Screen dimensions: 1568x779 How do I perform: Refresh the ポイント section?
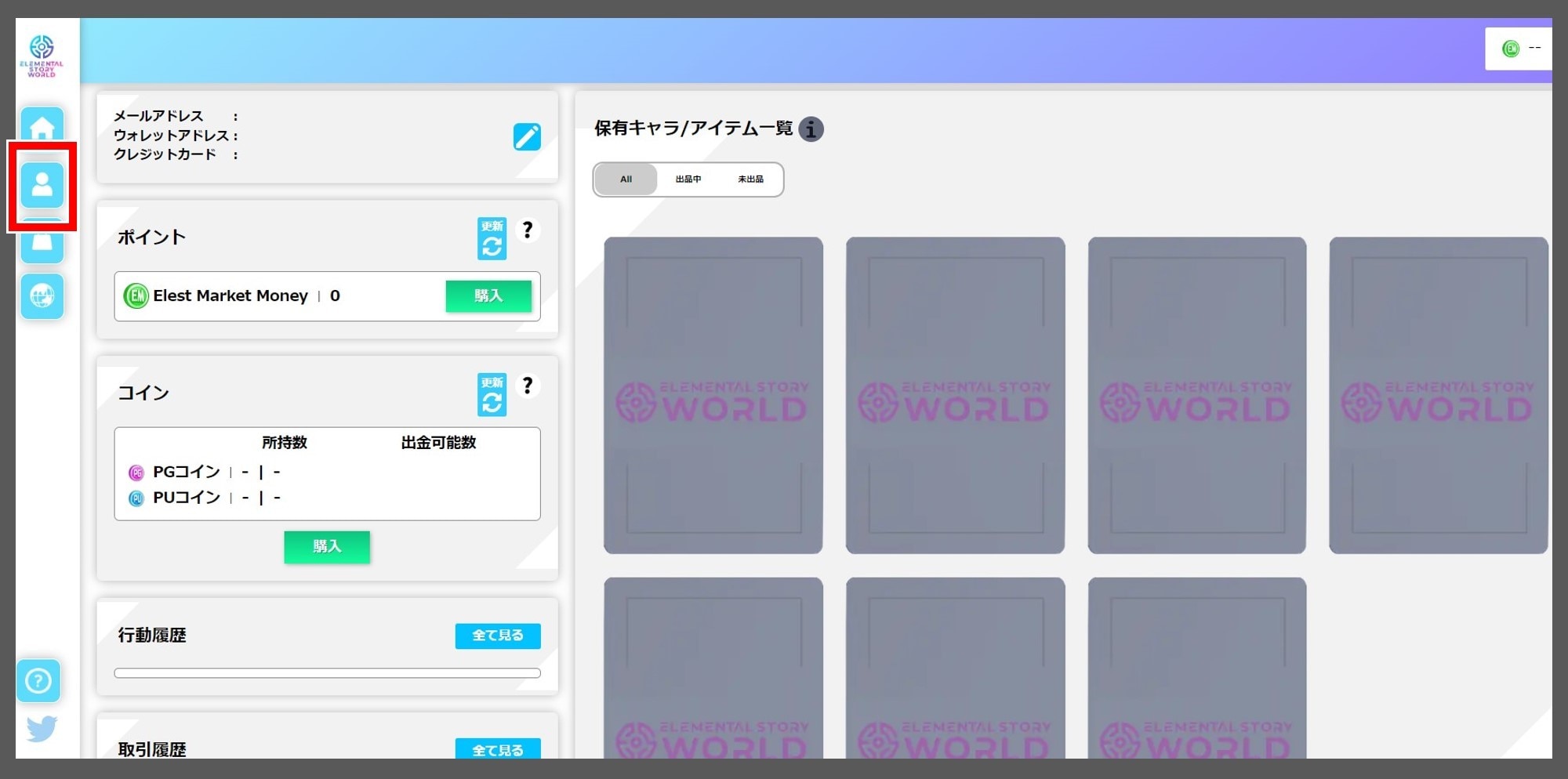(492, 238)
